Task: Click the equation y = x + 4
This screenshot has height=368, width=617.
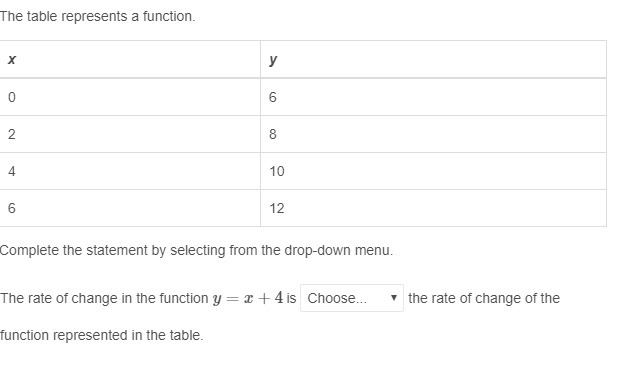Action: tap(248, 298)
